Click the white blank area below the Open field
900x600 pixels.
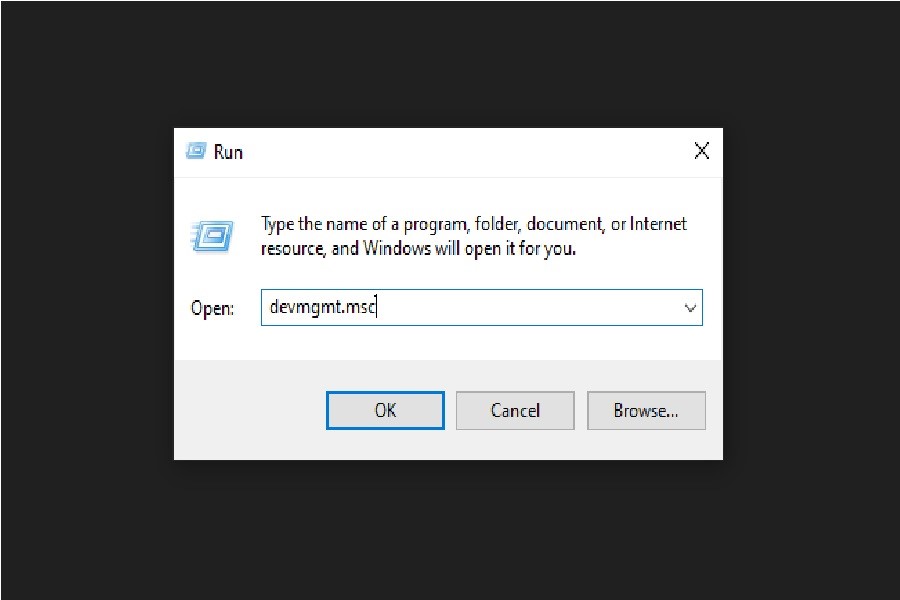pyautogui.click(x=448, y=343)
